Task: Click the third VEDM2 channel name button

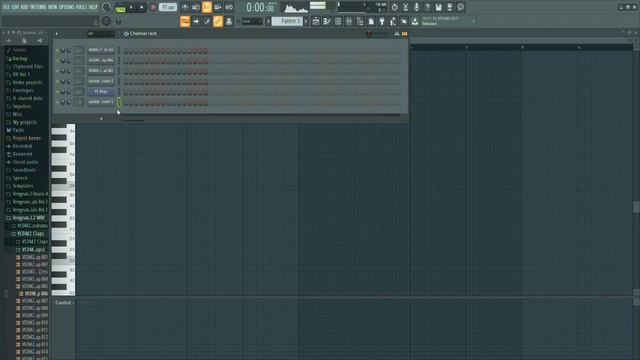Action: 101,71
